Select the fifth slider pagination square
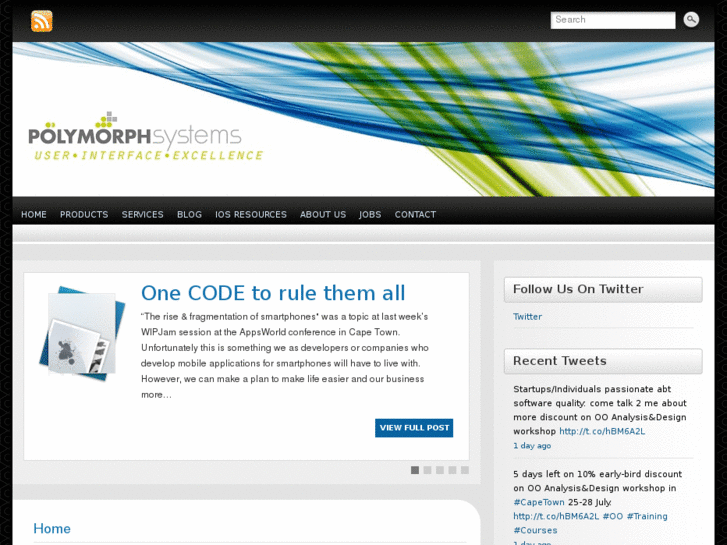This screenshot has width=727, height=545. pos(465,470)
